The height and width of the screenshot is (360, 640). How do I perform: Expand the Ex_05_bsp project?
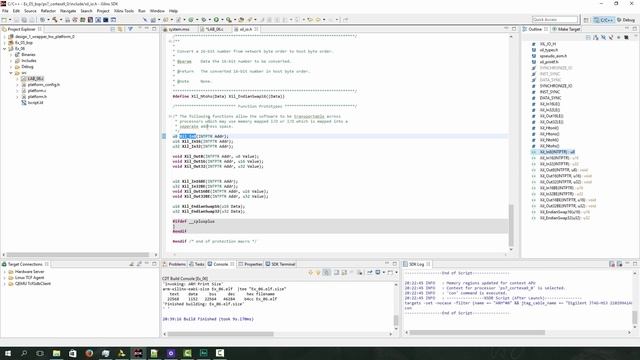pos(5,42)
